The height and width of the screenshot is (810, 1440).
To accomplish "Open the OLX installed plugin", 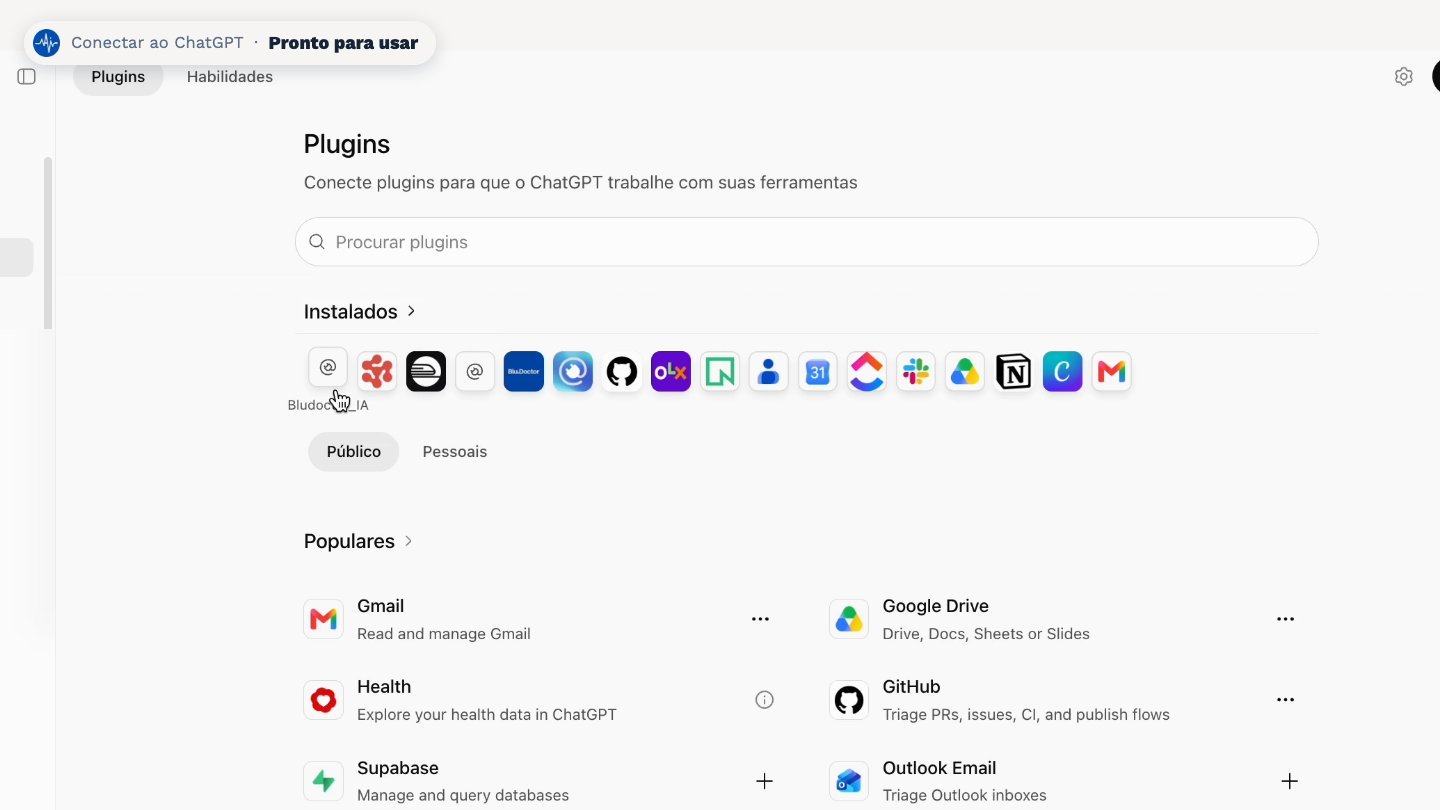I will pos(671,372).
